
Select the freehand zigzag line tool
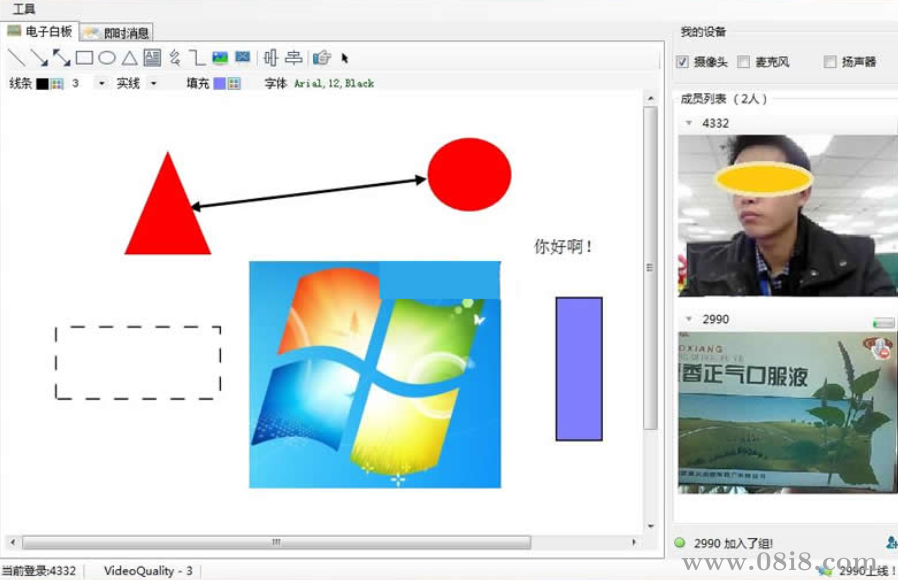[x=175, y=57]
